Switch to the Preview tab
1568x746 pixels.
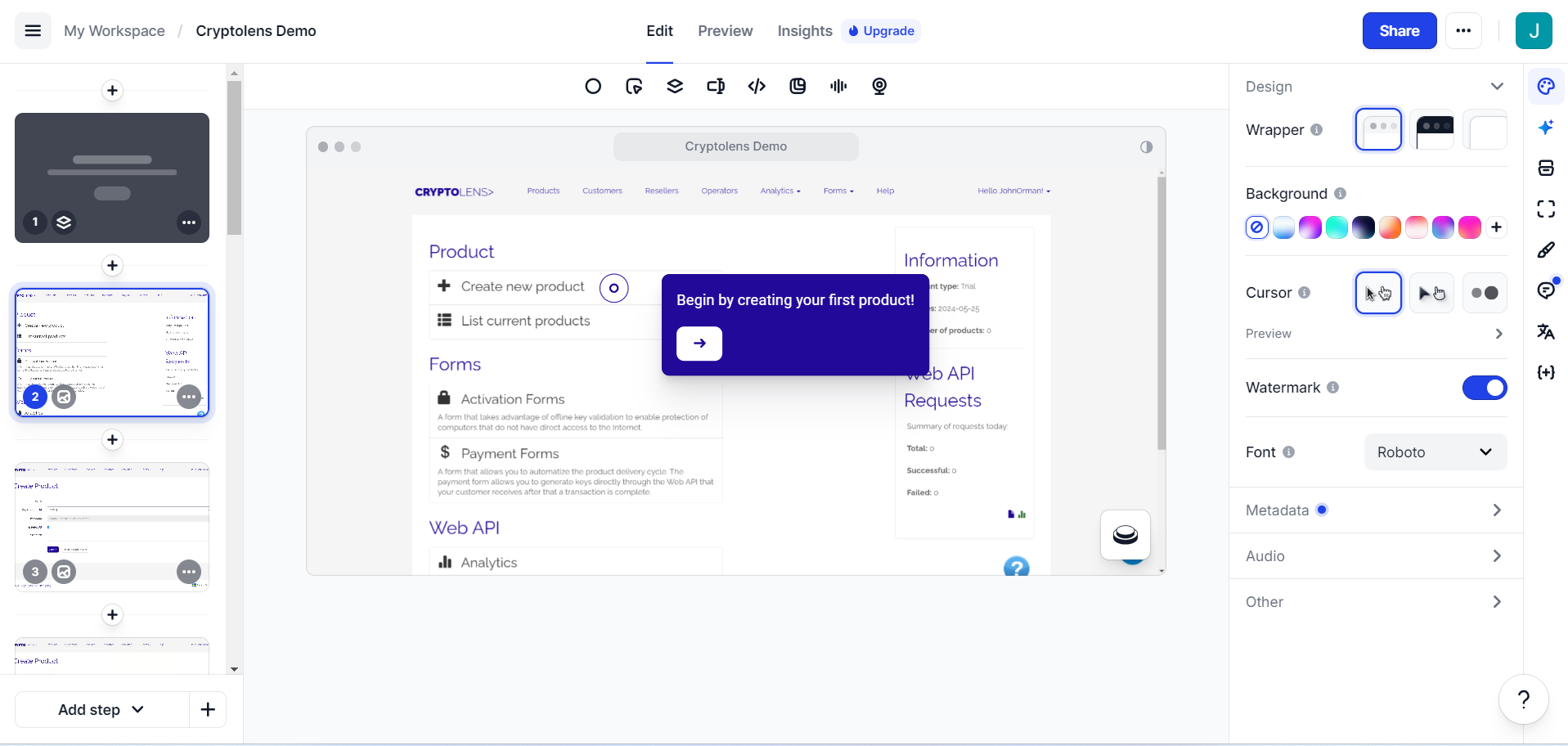tap(726, 31)
